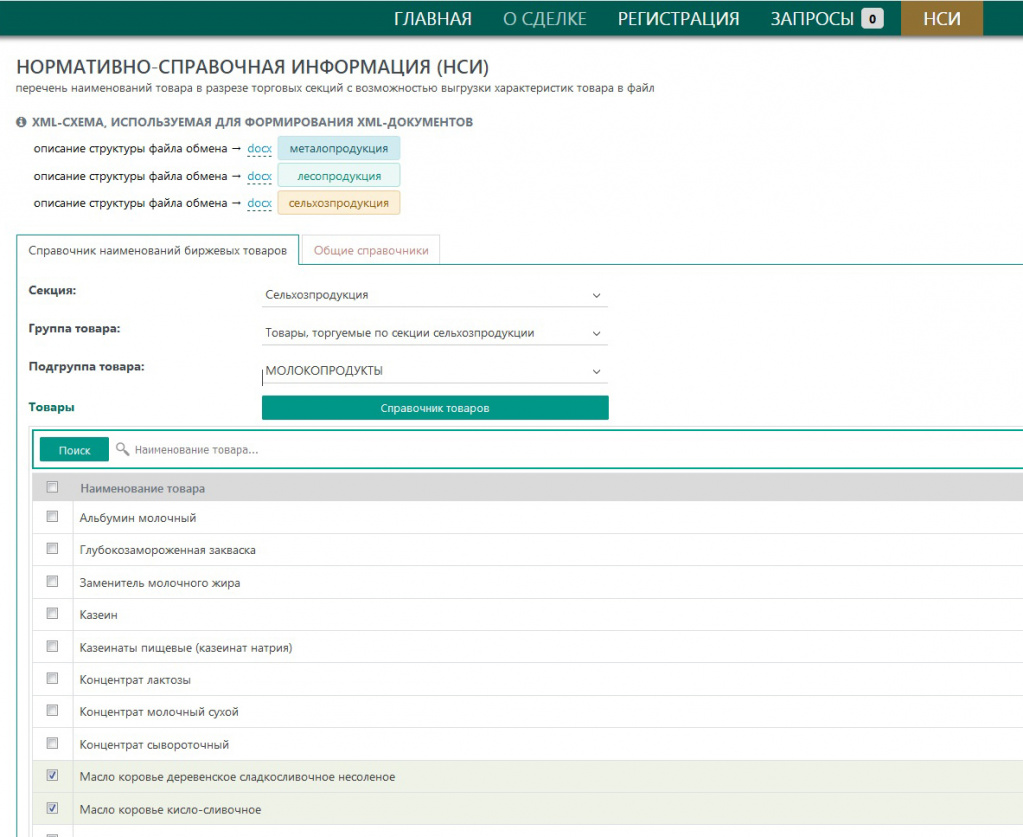Viewport: 1023px width, 837px height.
Task: Click the Справочник товаров button
Action: click(434, 408)
